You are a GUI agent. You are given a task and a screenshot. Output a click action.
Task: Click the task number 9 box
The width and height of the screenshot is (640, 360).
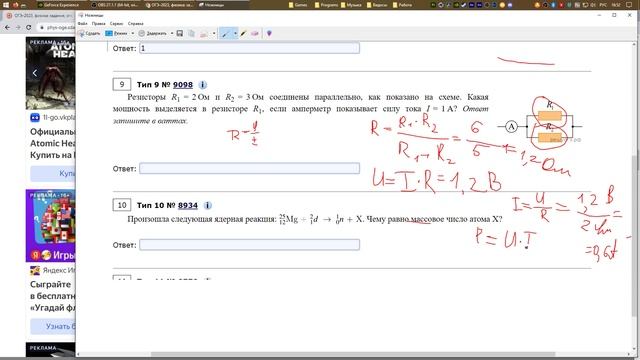coord(122,84)
